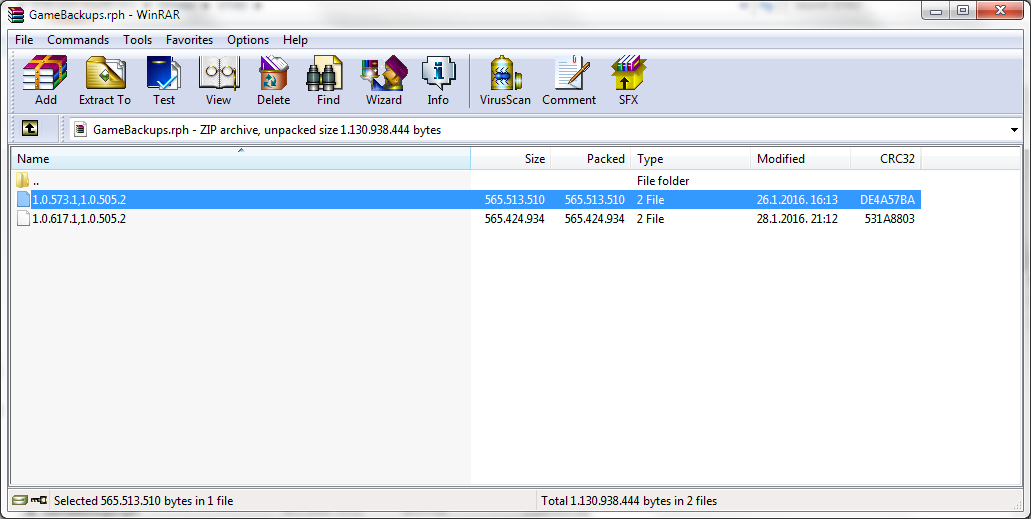Click the File folder type cell

point(663,180)
